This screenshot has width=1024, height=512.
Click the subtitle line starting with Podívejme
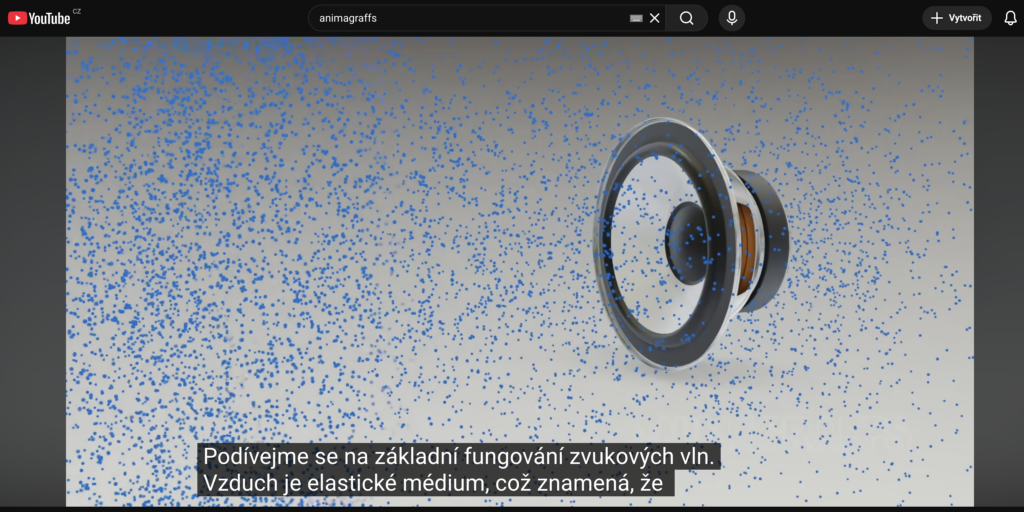pos(460,456)
